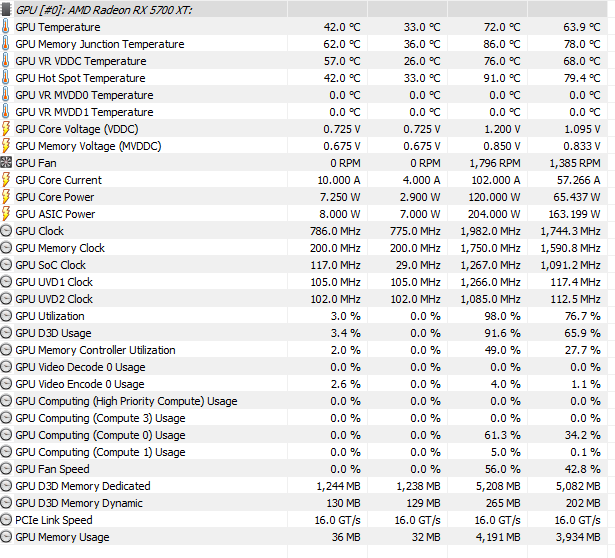Click the clock icon beside GPU Clock
This screenshot has width=615, height=558.
pyautogui.click(x=6, y=231)
